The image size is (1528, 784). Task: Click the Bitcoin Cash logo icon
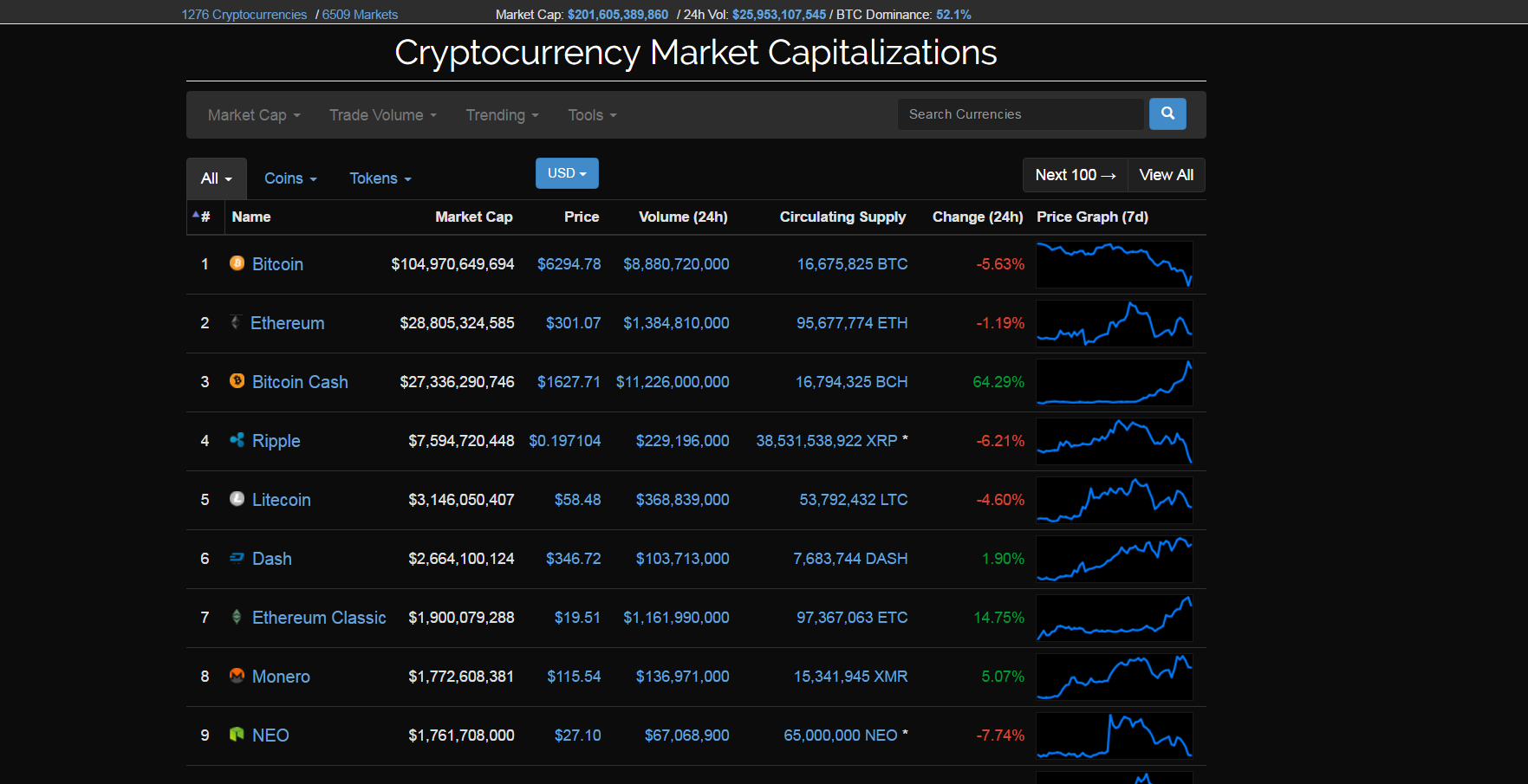[x=237, y=380]
